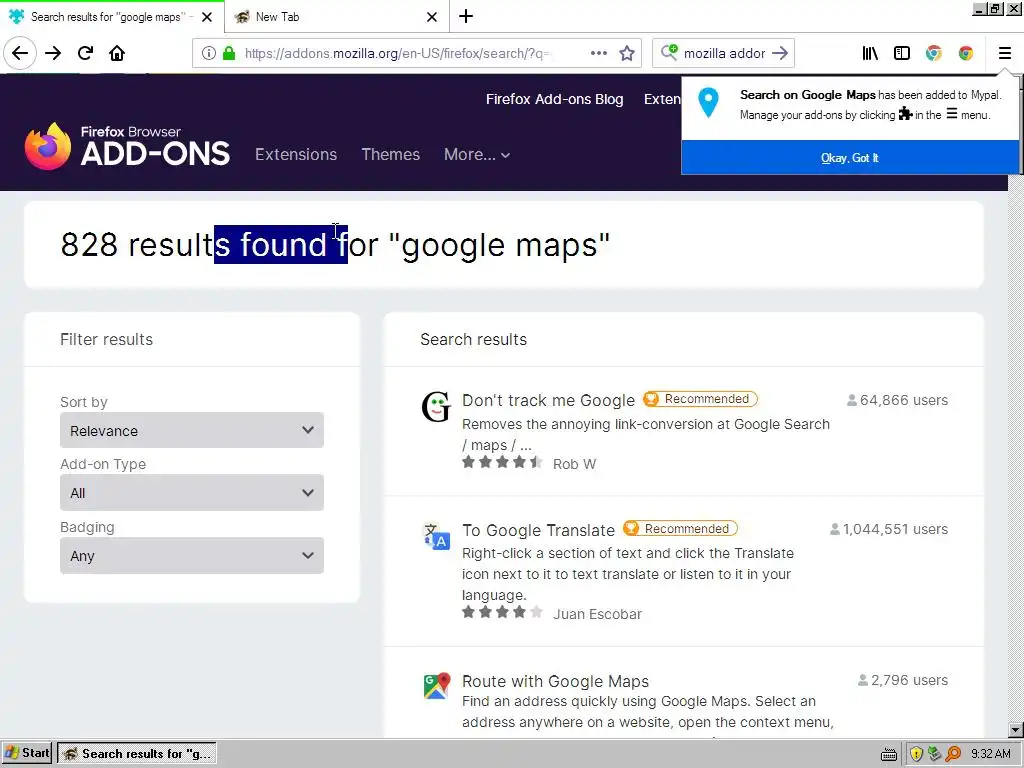The image size is (1024, 768).
Task: Go forward using the forward arrow
Action: coord(53,53)
